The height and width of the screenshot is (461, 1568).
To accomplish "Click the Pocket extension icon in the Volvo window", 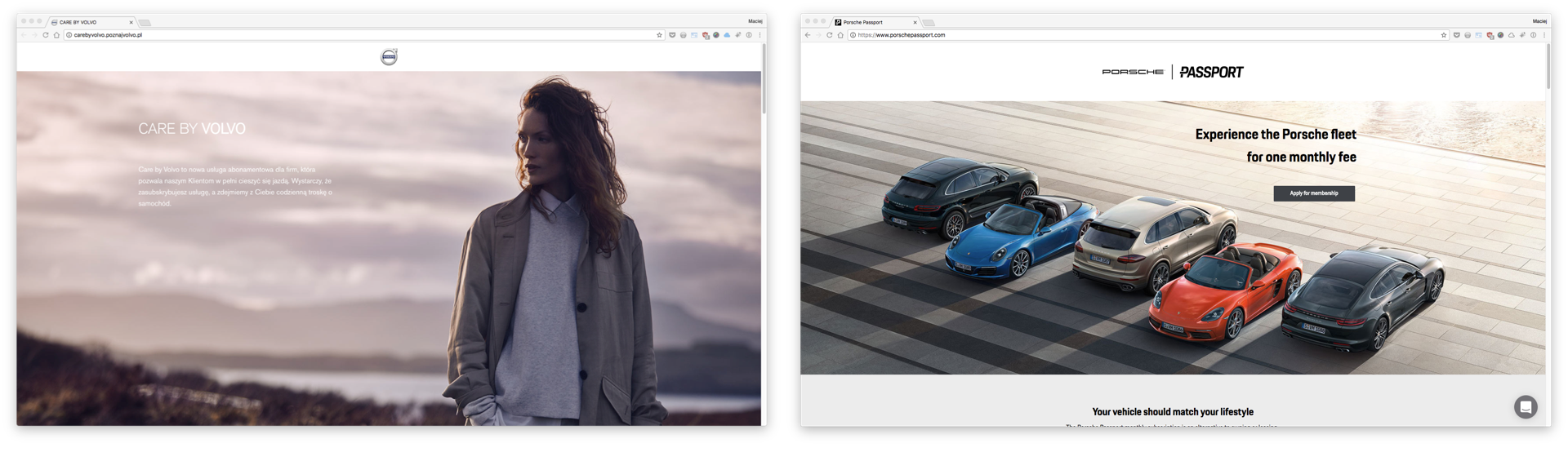I will point(672,35).
